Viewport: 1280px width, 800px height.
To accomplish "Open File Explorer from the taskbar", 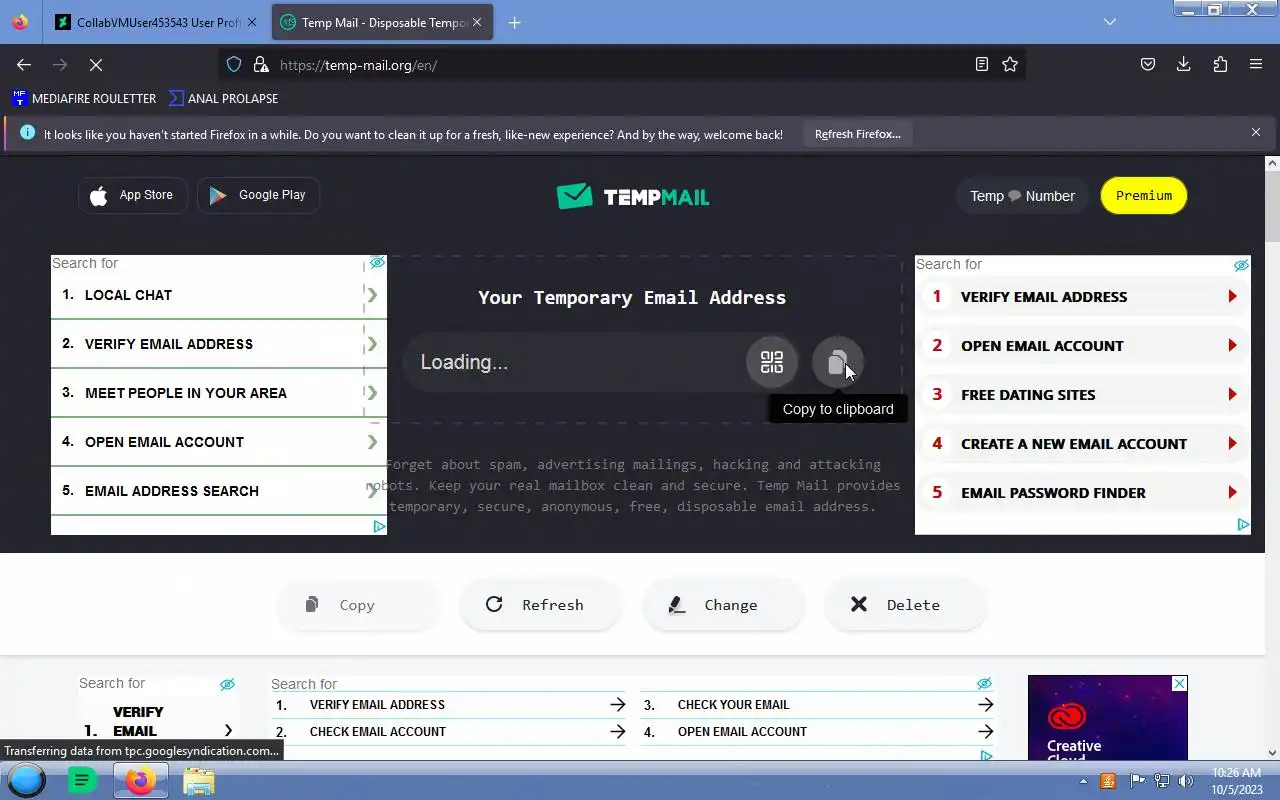I will pyautogui.click(x=198, y=780).
